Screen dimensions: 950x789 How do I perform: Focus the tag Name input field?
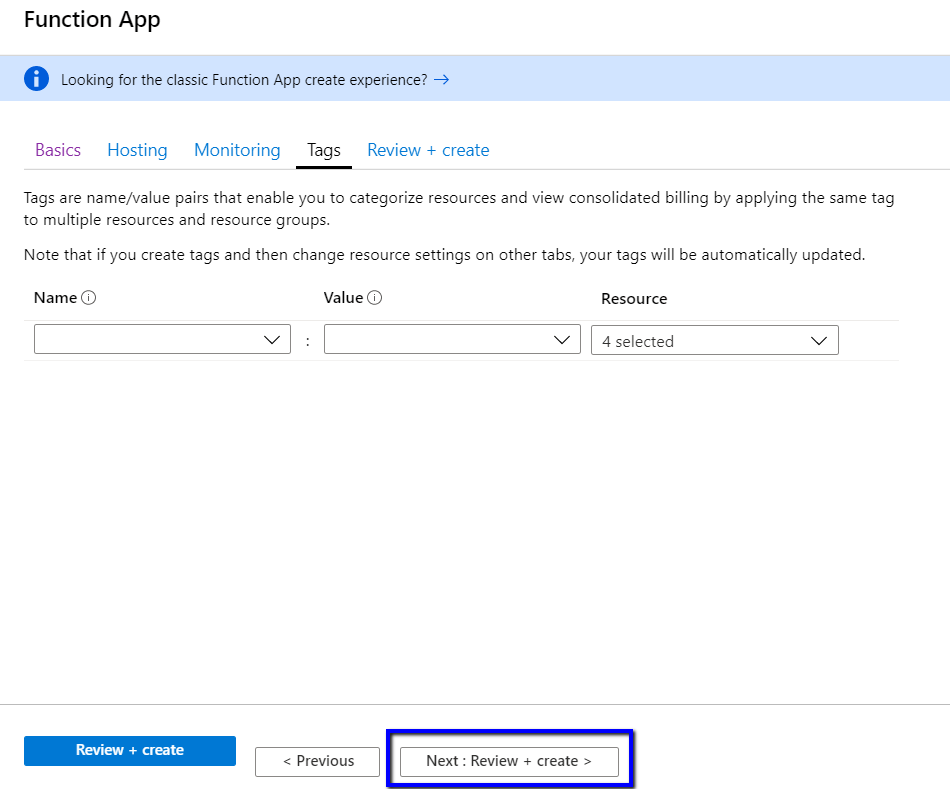(x=146, y=340)
